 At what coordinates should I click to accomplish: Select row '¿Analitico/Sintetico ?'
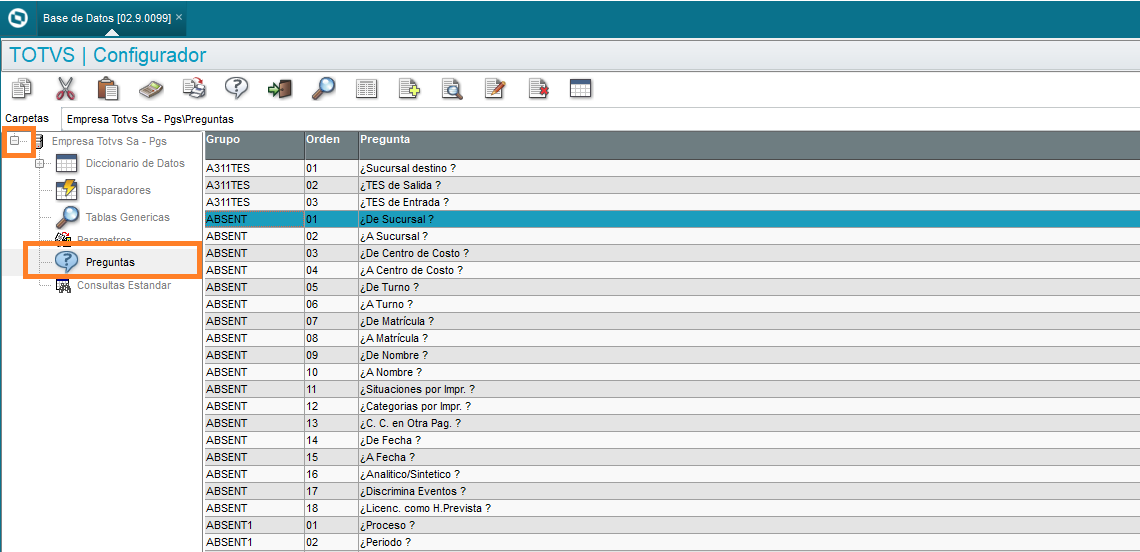tap(672, 473)
